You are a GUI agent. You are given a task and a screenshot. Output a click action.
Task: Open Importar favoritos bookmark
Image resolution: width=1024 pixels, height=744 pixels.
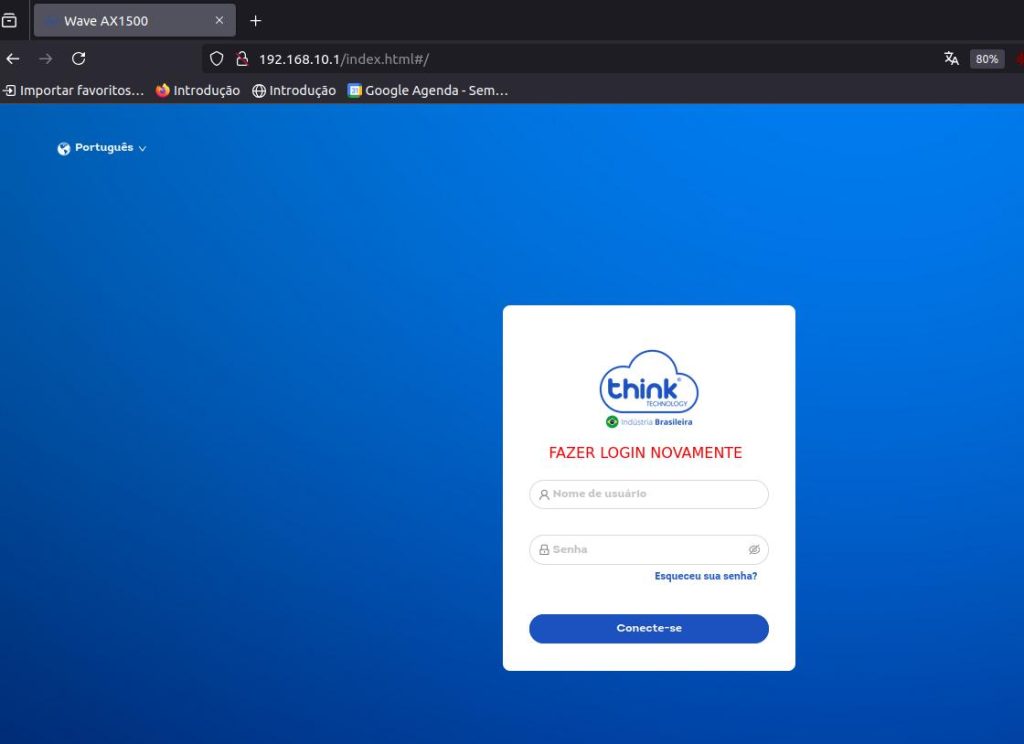click(73, 91)
